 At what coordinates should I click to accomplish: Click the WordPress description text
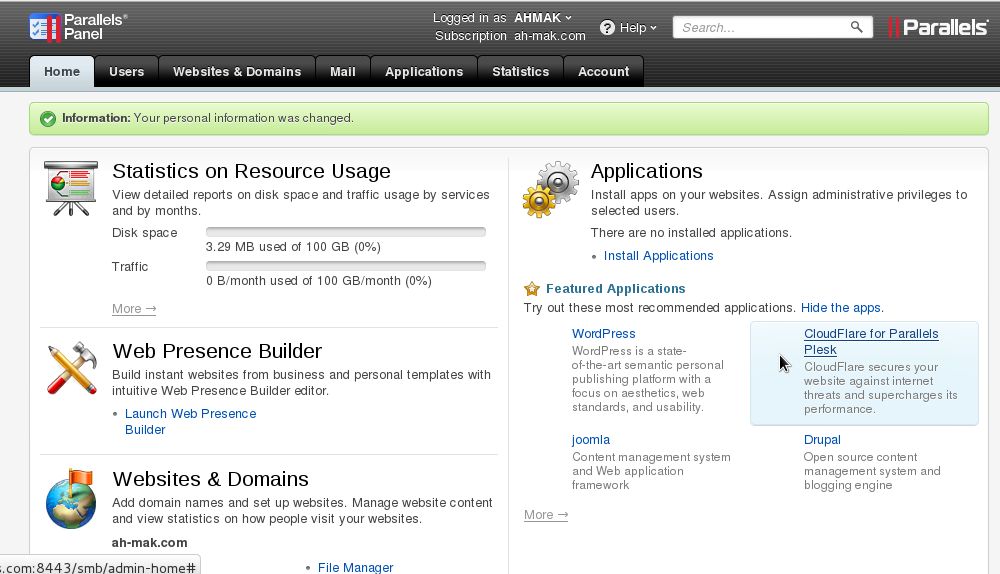pos(647,379)
